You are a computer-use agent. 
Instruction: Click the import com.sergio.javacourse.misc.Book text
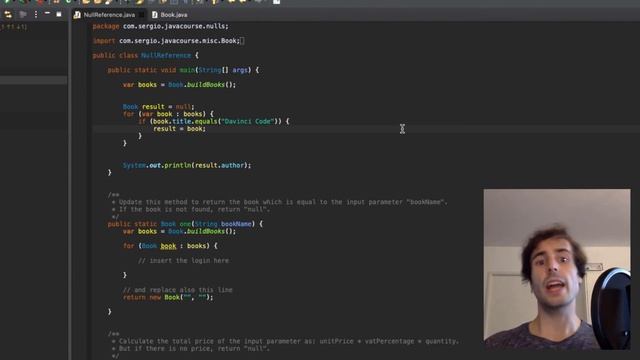[x=166, y=41]
